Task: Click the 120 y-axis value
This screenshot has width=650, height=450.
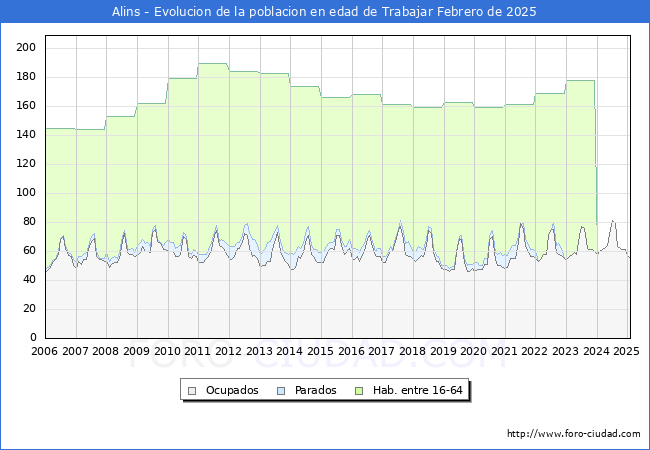Action: [26, 164]
